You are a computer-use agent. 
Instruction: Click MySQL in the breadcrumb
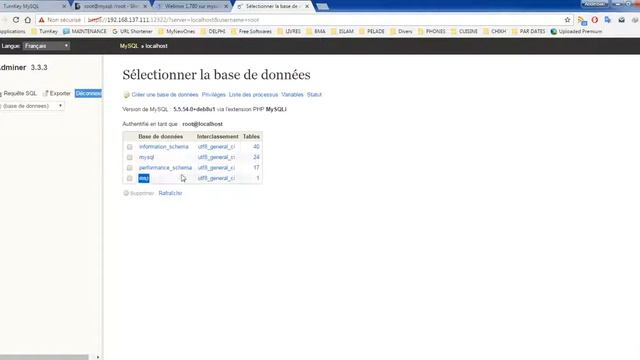[x=129, y=46]
